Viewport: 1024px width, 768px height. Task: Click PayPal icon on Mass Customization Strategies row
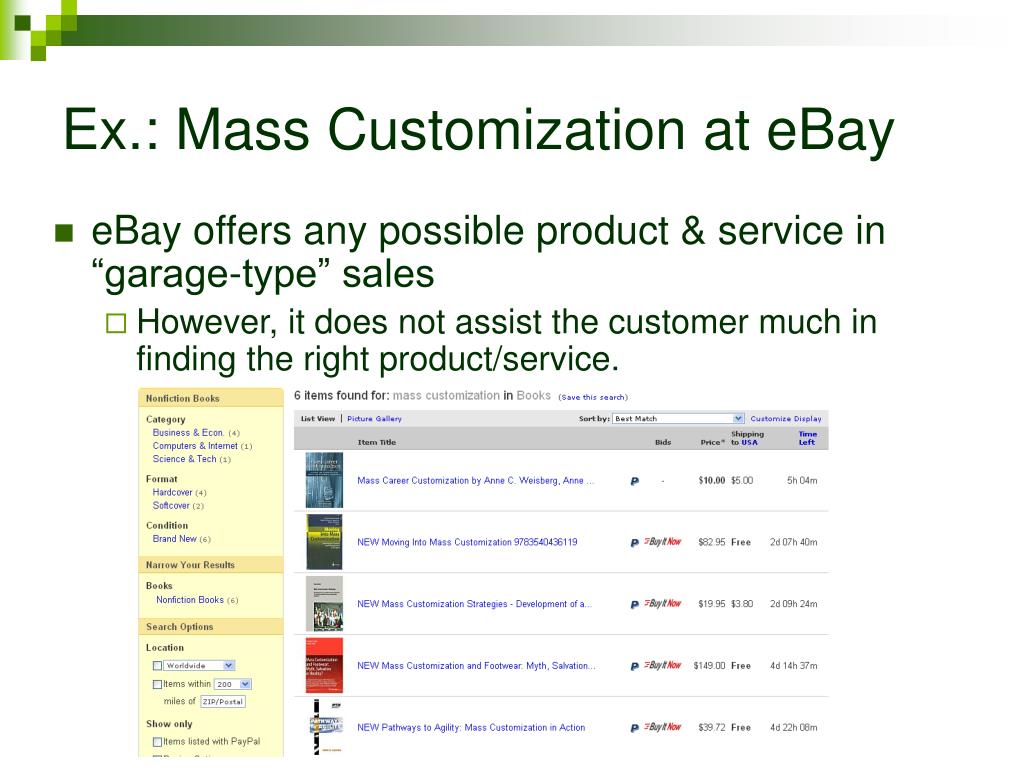(634, 604)
